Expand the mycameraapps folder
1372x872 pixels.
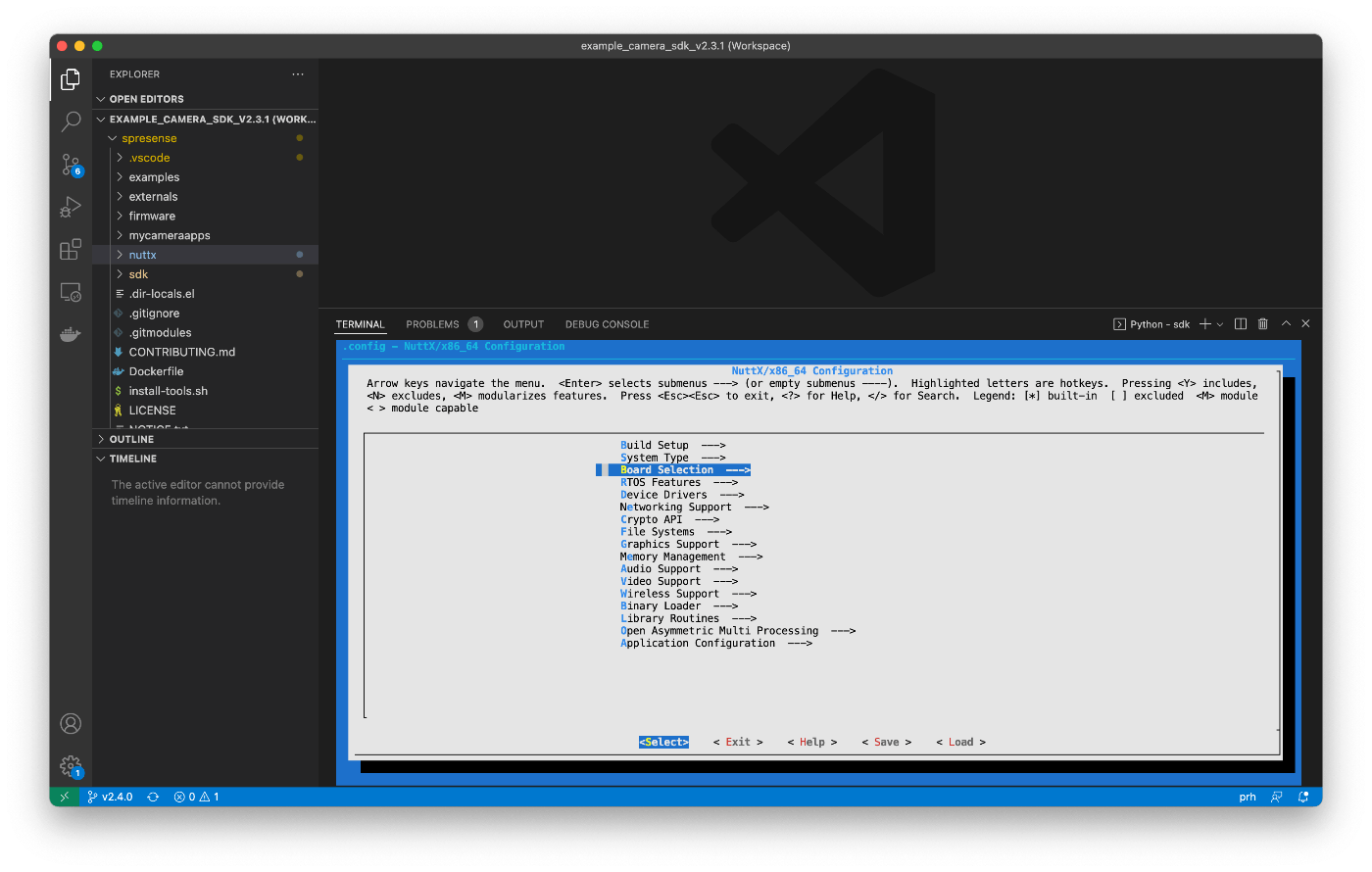pyautogui.click(x=206, y=235)
